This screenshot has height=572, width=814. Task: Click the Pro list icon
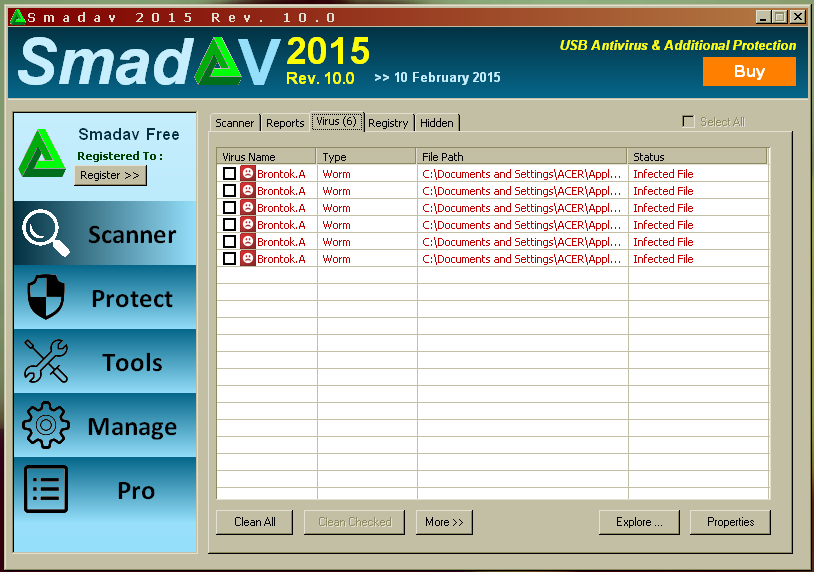(46, 488)
